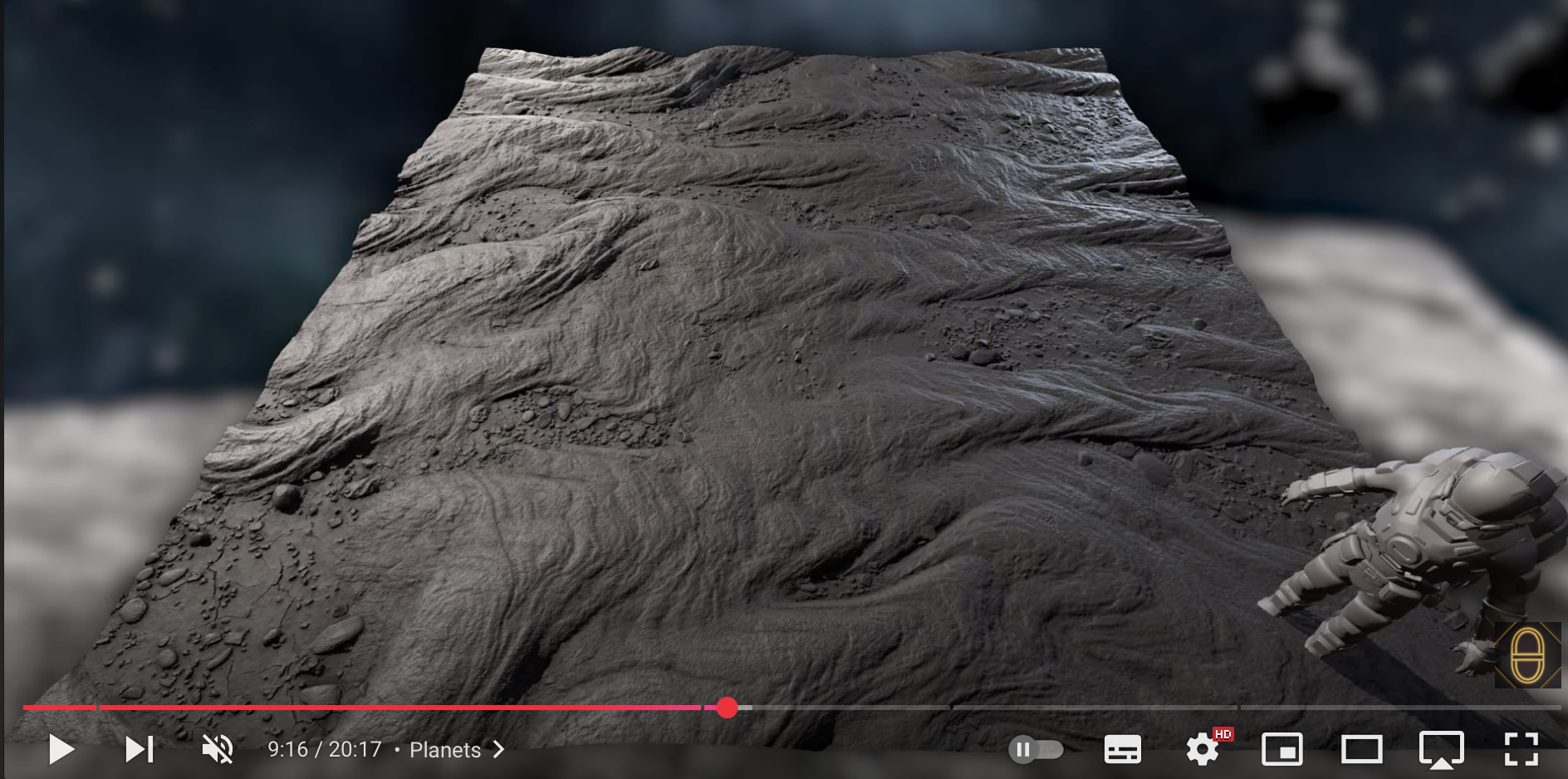Open the HD settings gear menu

click(1202, 750)
